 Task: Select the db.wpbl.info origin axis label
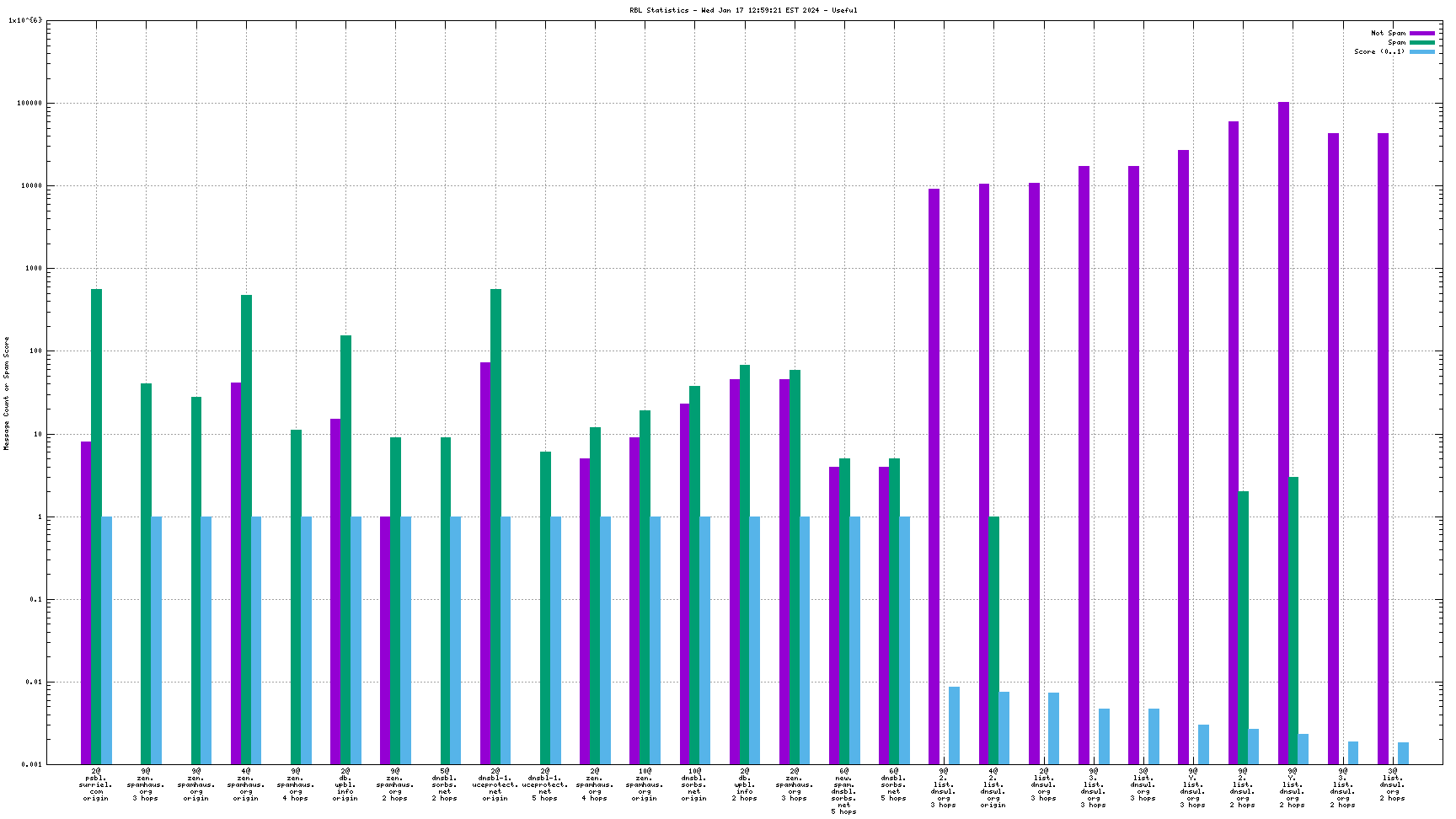click(345, 784)
